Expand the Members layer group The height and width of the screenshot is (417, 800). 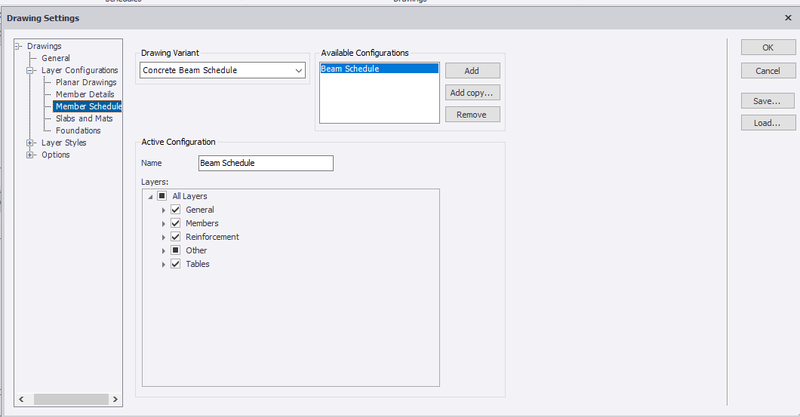163,224
